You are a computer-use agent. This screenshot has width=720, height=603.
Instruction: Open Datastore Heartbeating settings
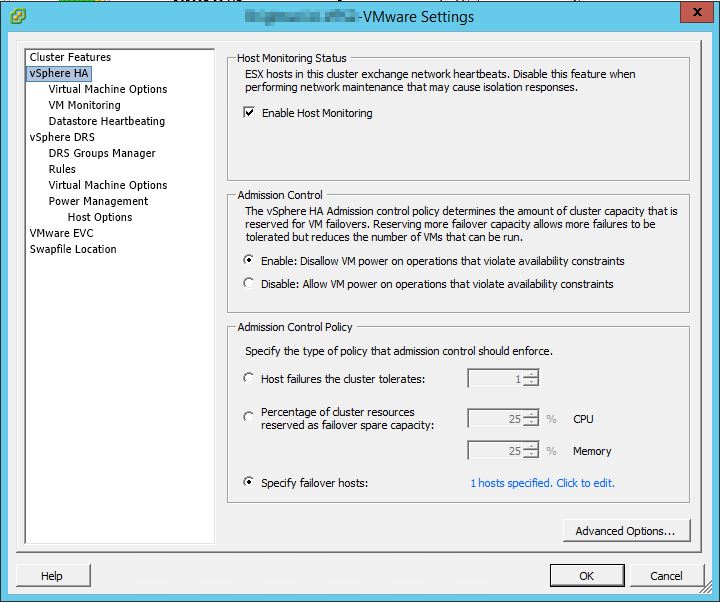pyautogui.click(x=107, y=121)
